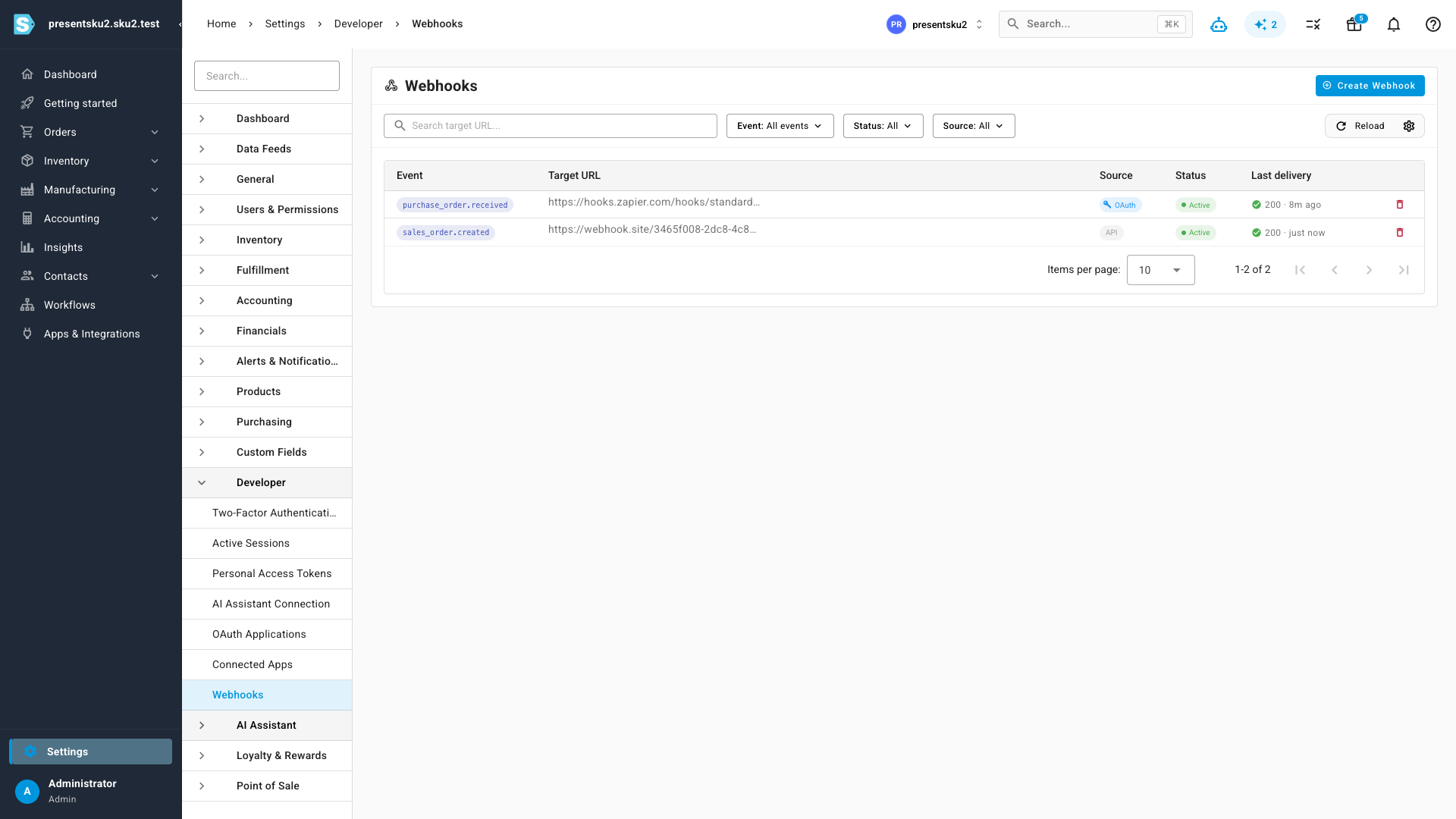Switch account via presentsku2 selector
This screenshot has height=819, width=1456.
(x=936, y=24)
